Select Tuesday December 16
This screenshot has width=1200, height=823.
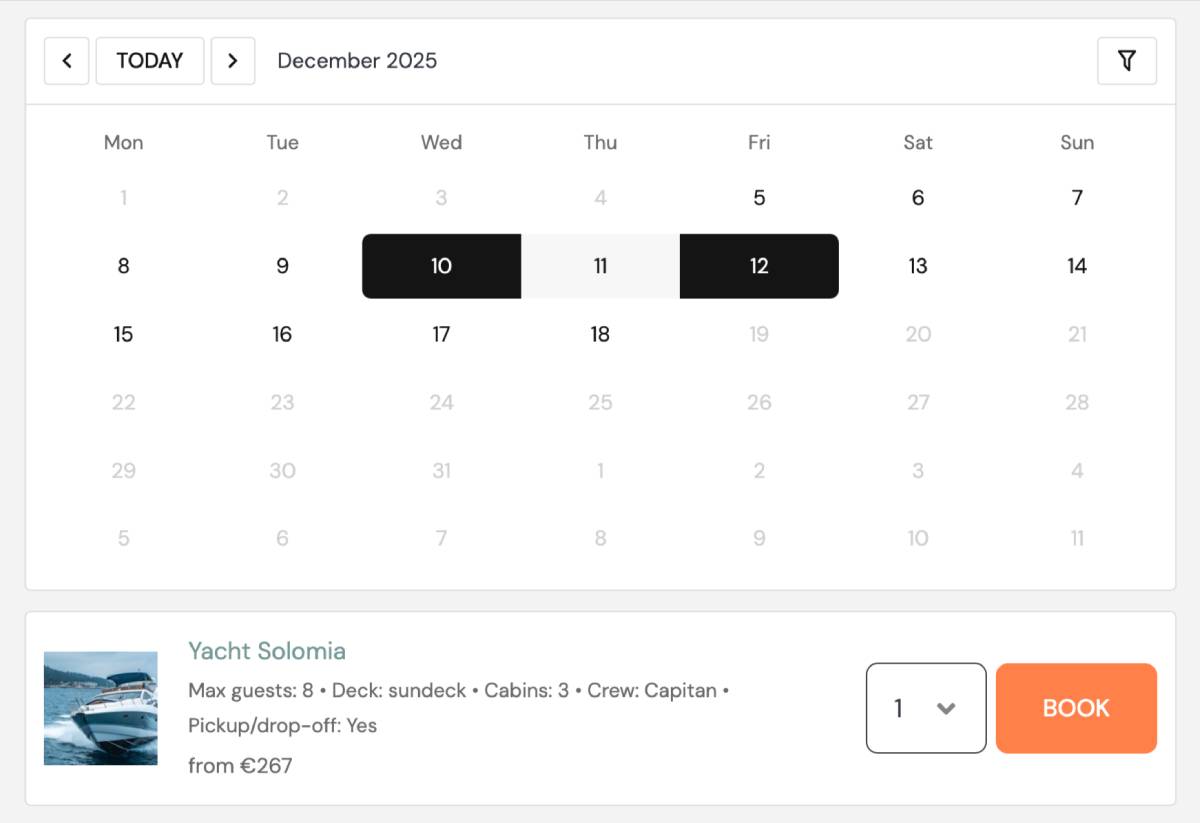[282, 334]
